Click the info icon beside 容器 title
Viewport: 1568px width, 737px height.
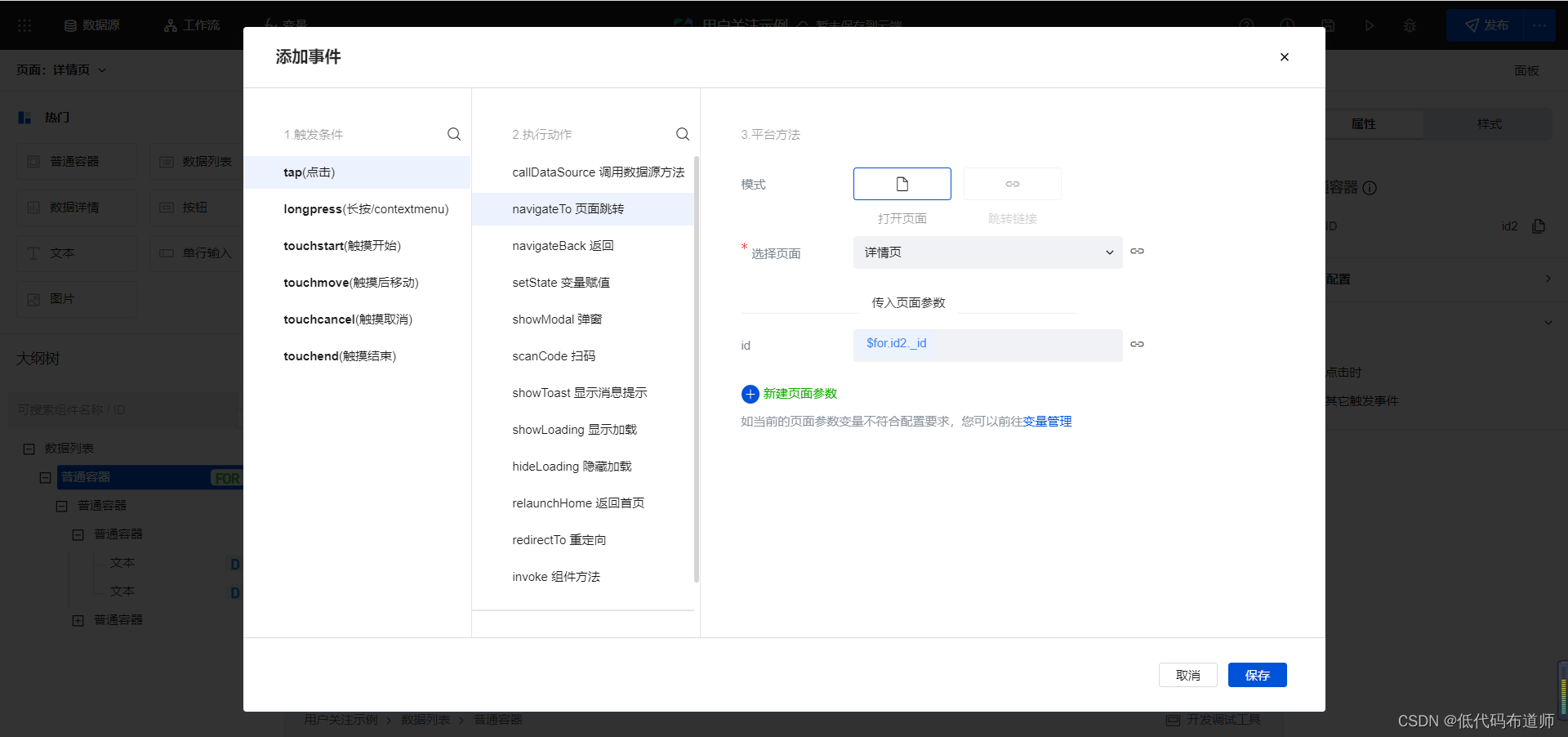1370,188
